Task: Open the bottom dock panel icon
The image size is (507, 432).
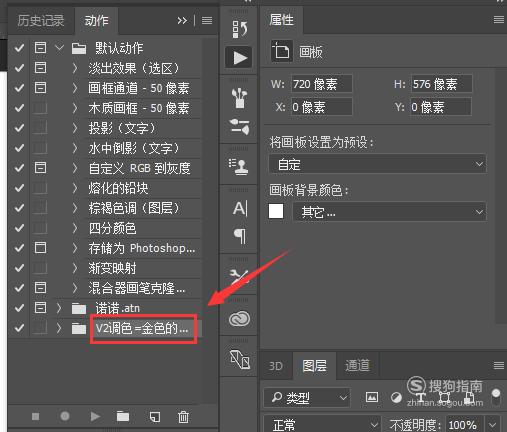Action: pyautogui.click(x=240, y=359)
